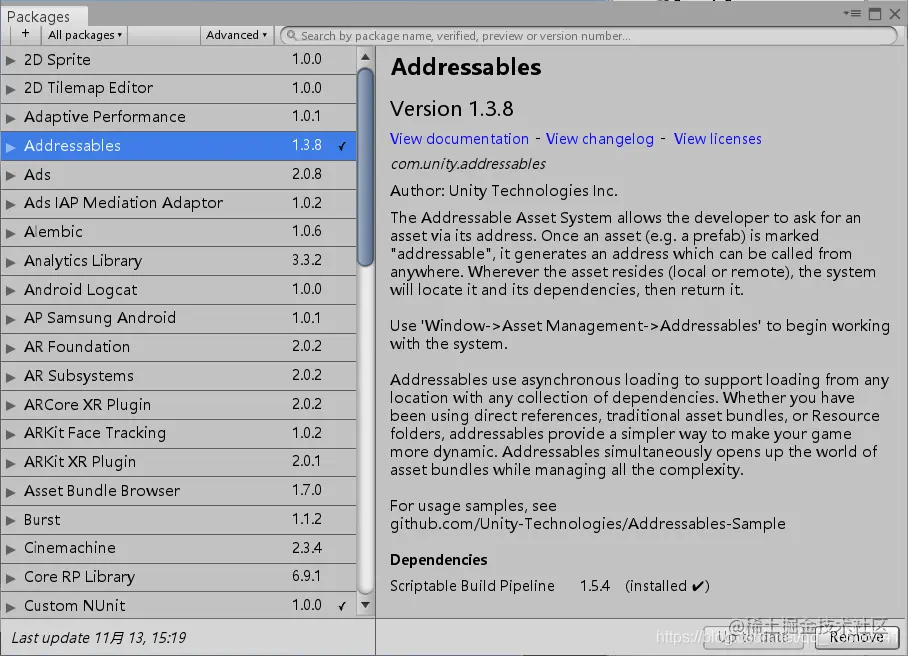
Task: Select the Ads IAP Mediation Adaptor row
Action: [178, 203]
